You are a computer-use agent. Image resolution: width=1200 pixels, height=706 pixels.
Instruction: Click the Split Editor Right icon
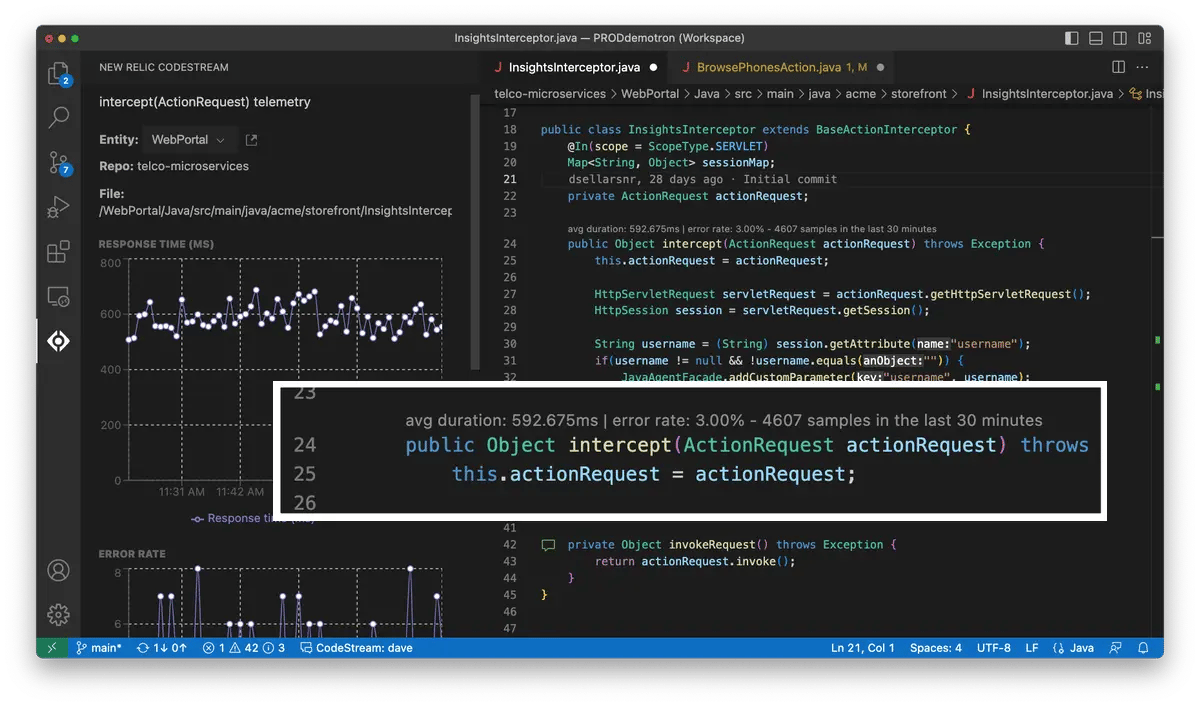1118,67
